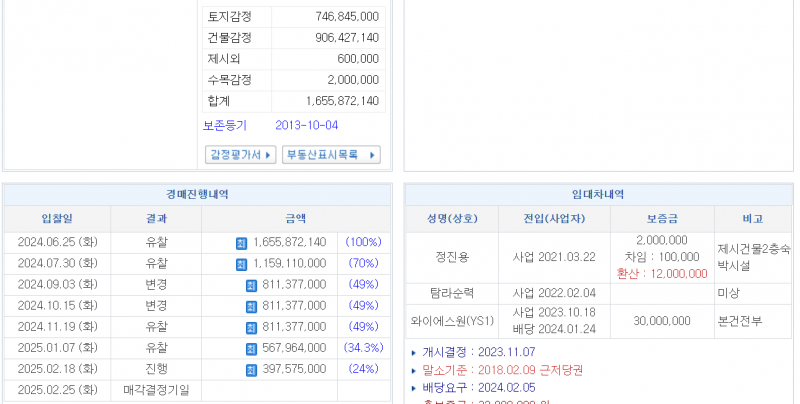800x404 pixels.
Task: Open the 부동산표시목록 property list
Action: click(331, 155)
